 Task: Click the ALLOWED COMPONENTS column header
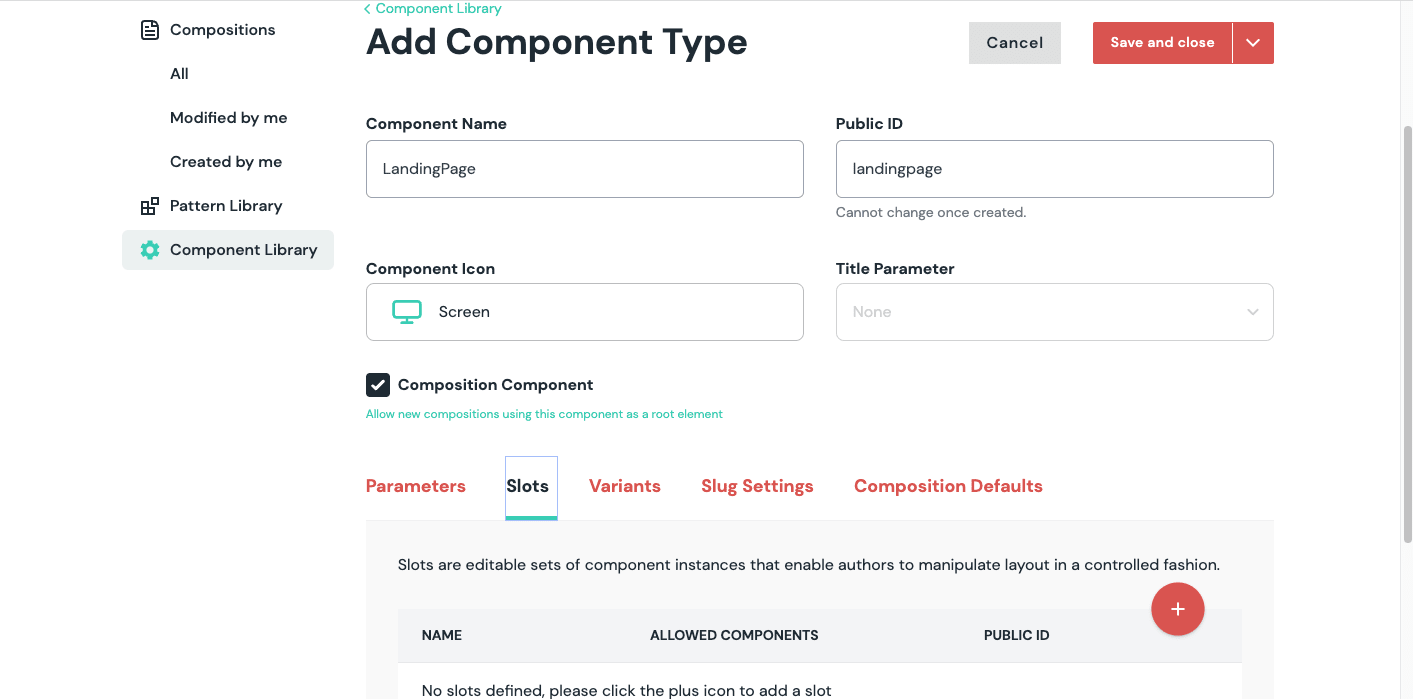click(x=734, y=636)
